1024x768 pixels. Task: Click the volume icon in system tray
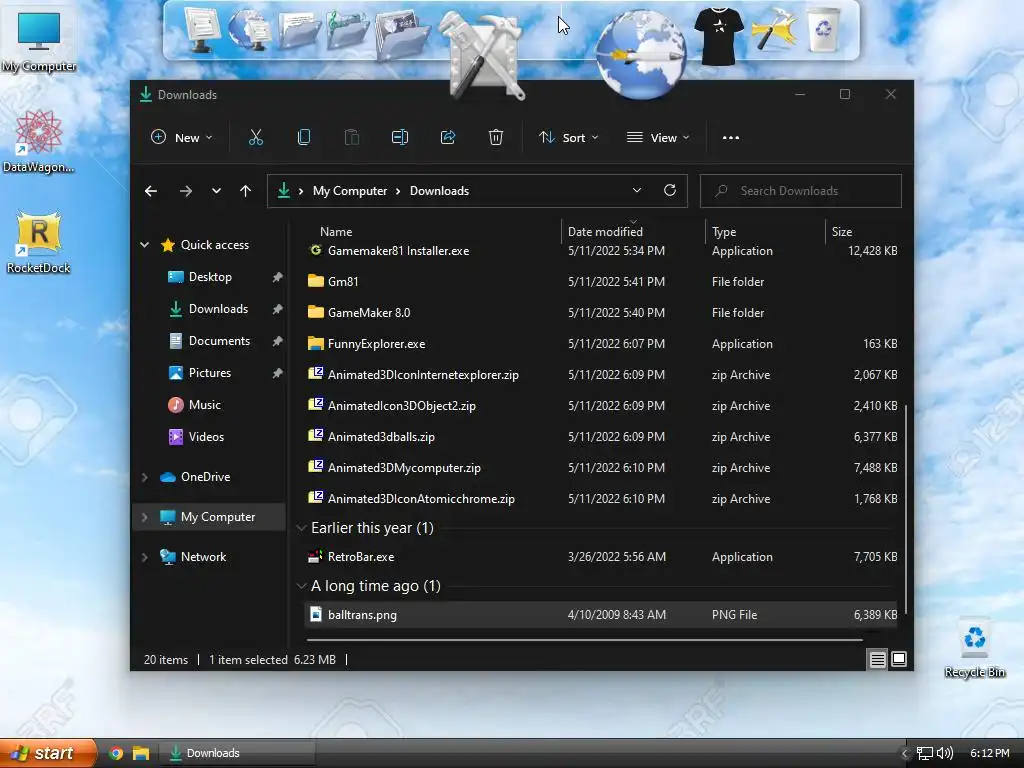[x=944, y=753]
